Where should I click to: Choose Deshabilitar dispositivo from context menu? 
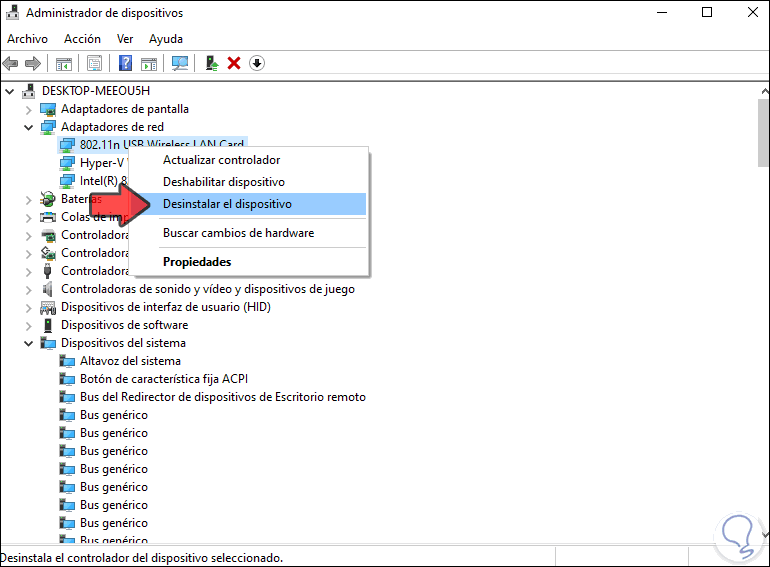[x=248, y=182]
